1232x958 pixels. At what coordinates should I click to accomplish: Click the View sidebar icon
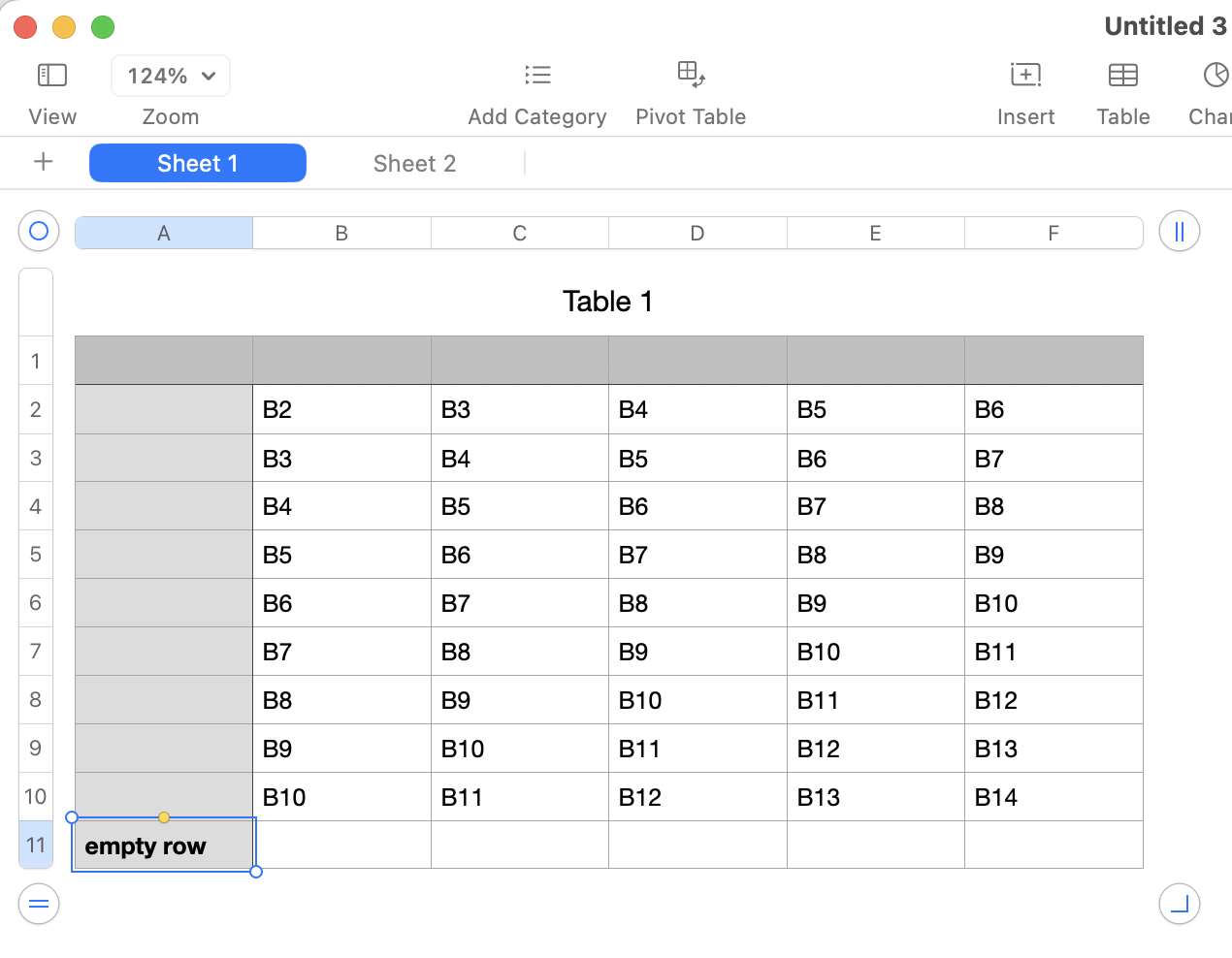pos(51,76)
